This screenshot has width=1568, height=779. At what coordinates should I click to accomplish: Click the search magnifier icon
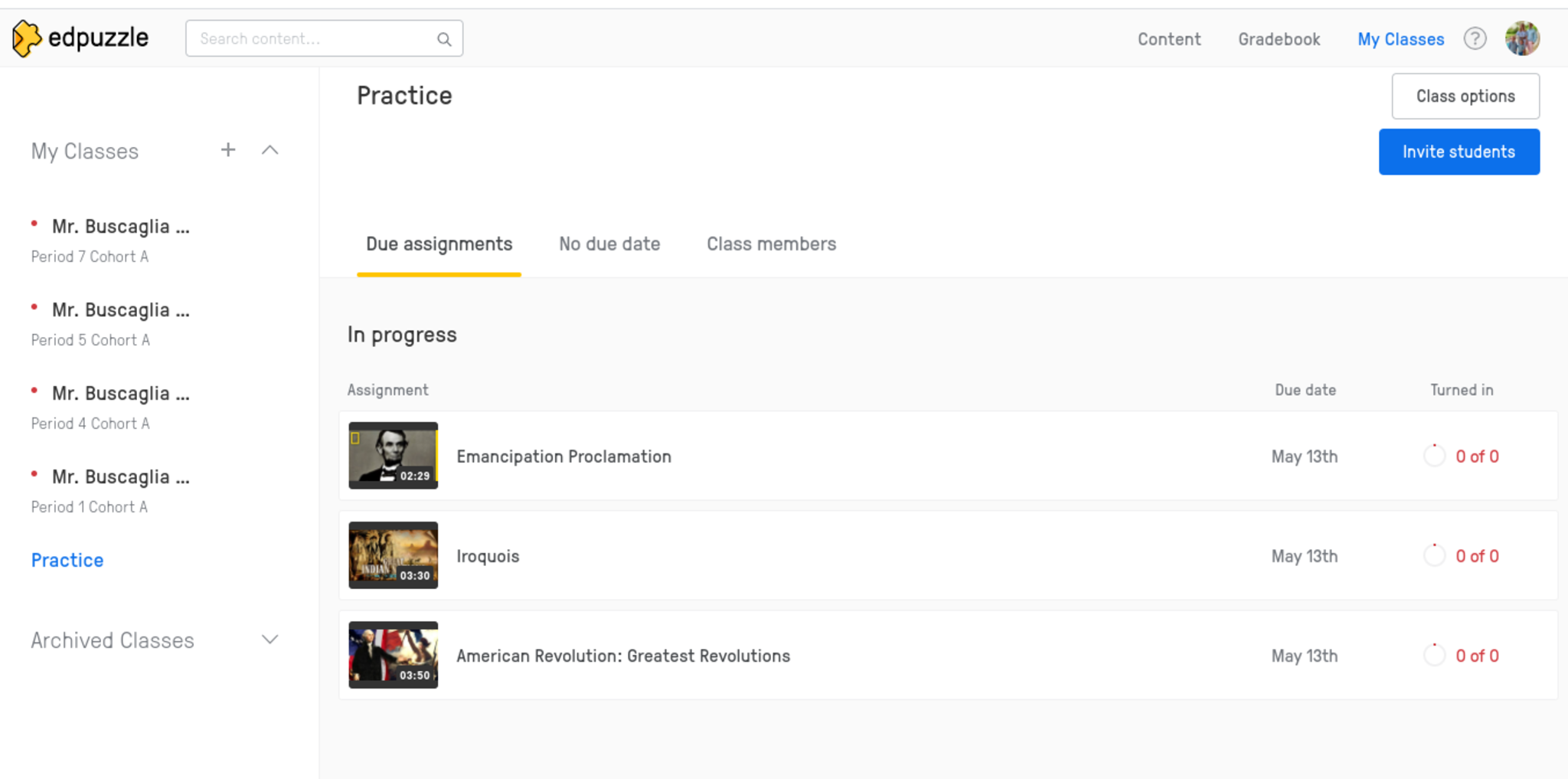tap(444, 39)
